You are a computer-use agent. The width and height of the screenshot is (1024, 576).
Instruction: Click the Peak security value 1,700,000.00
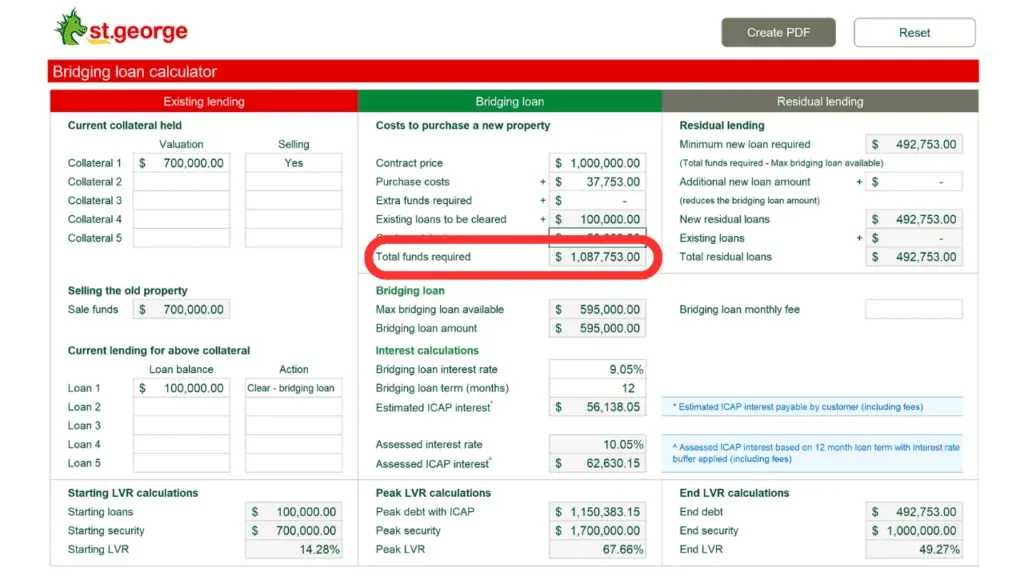[598, 530]
